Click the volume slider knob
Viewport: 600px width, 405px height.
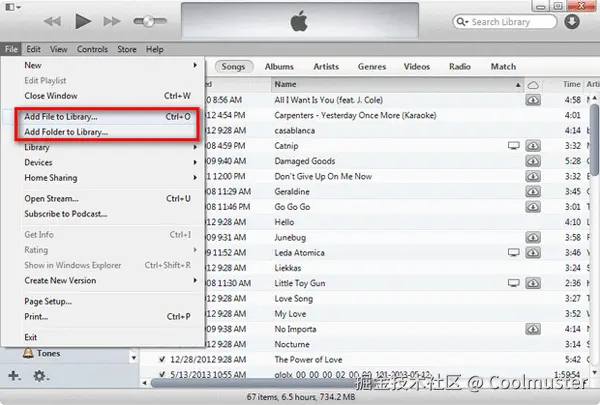tap(149, 21)
